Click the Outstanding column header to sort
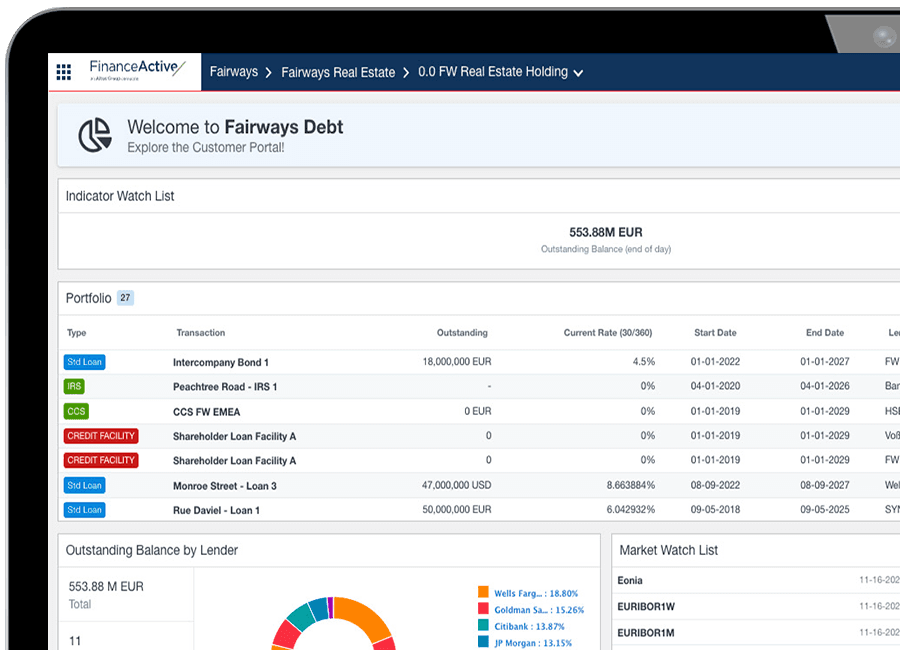 pos(462,333)
